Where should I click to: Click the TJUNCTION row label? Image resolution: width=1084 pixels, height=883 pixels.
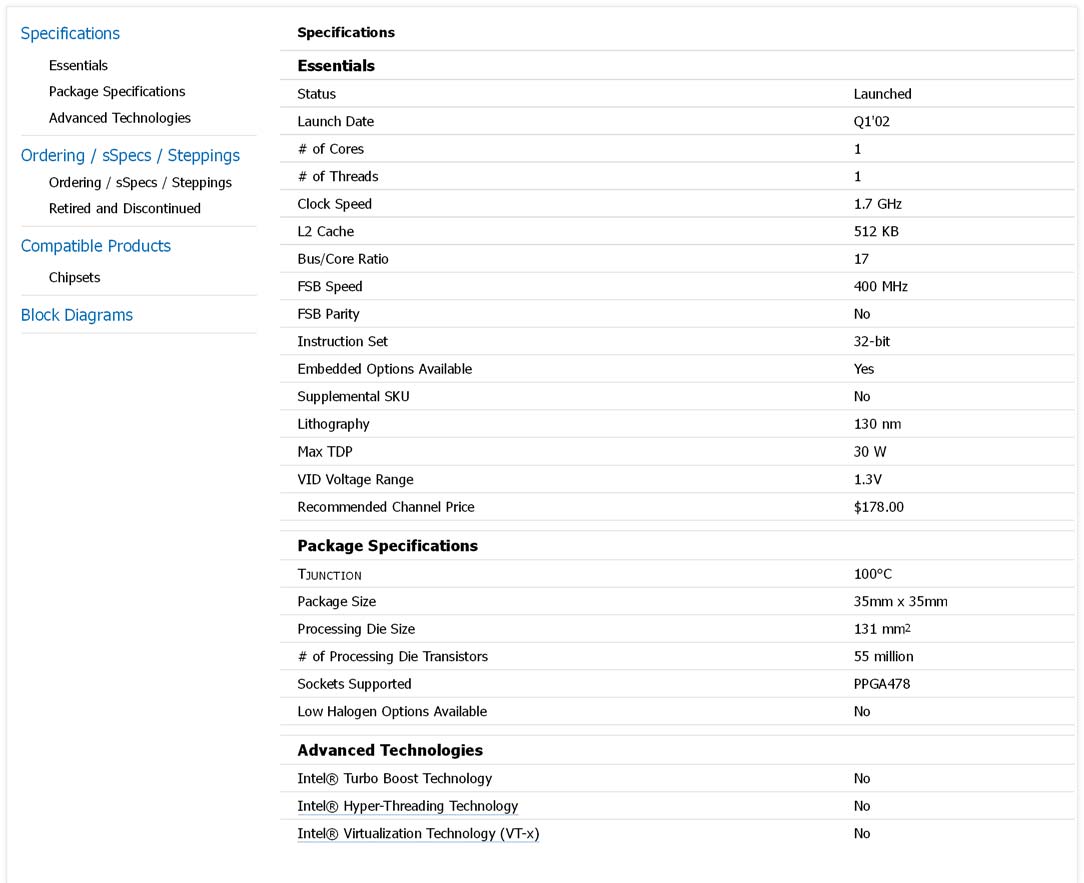[329, 574]
